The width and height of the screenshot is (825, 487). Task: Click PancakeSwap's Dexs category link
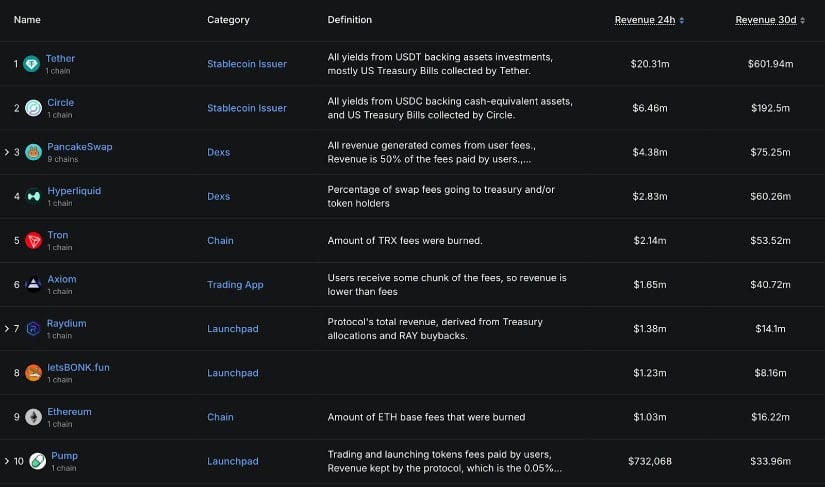tap(218, 153)
